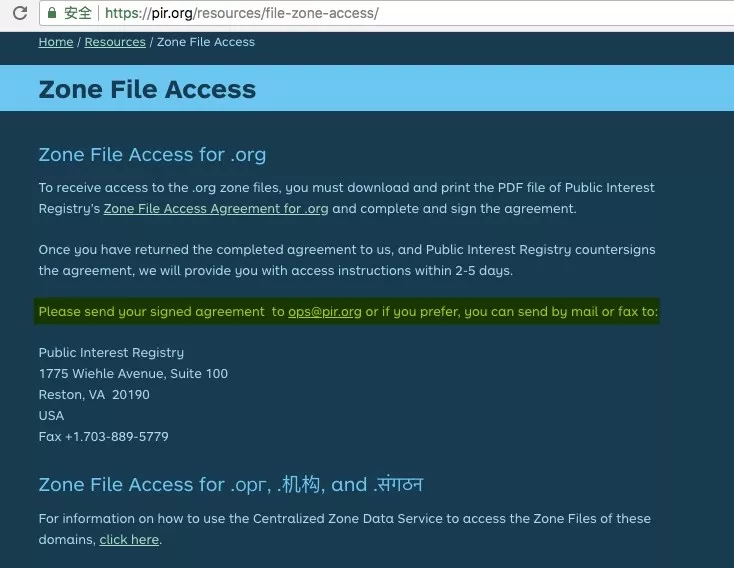
Task: Click the ops@pir.org email link
Action: [x=325, y=312]
